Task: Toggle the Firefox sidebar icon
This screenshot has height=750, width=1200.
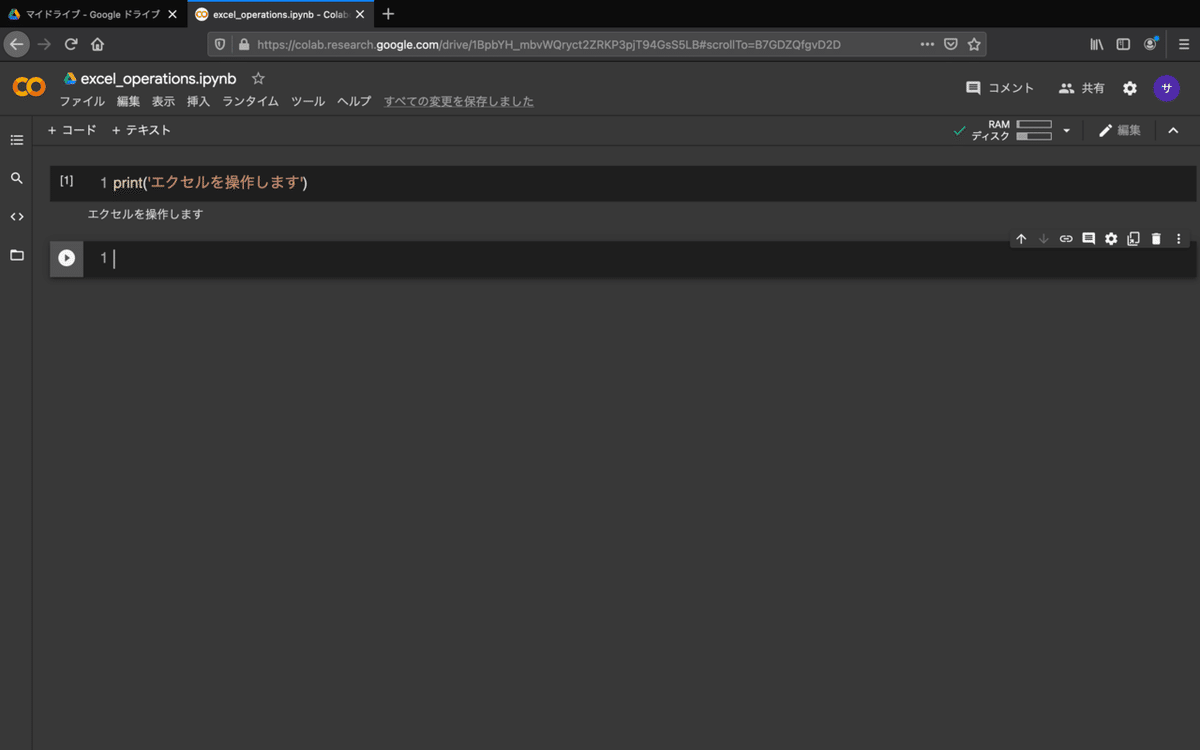Action: coord(1123,44)
